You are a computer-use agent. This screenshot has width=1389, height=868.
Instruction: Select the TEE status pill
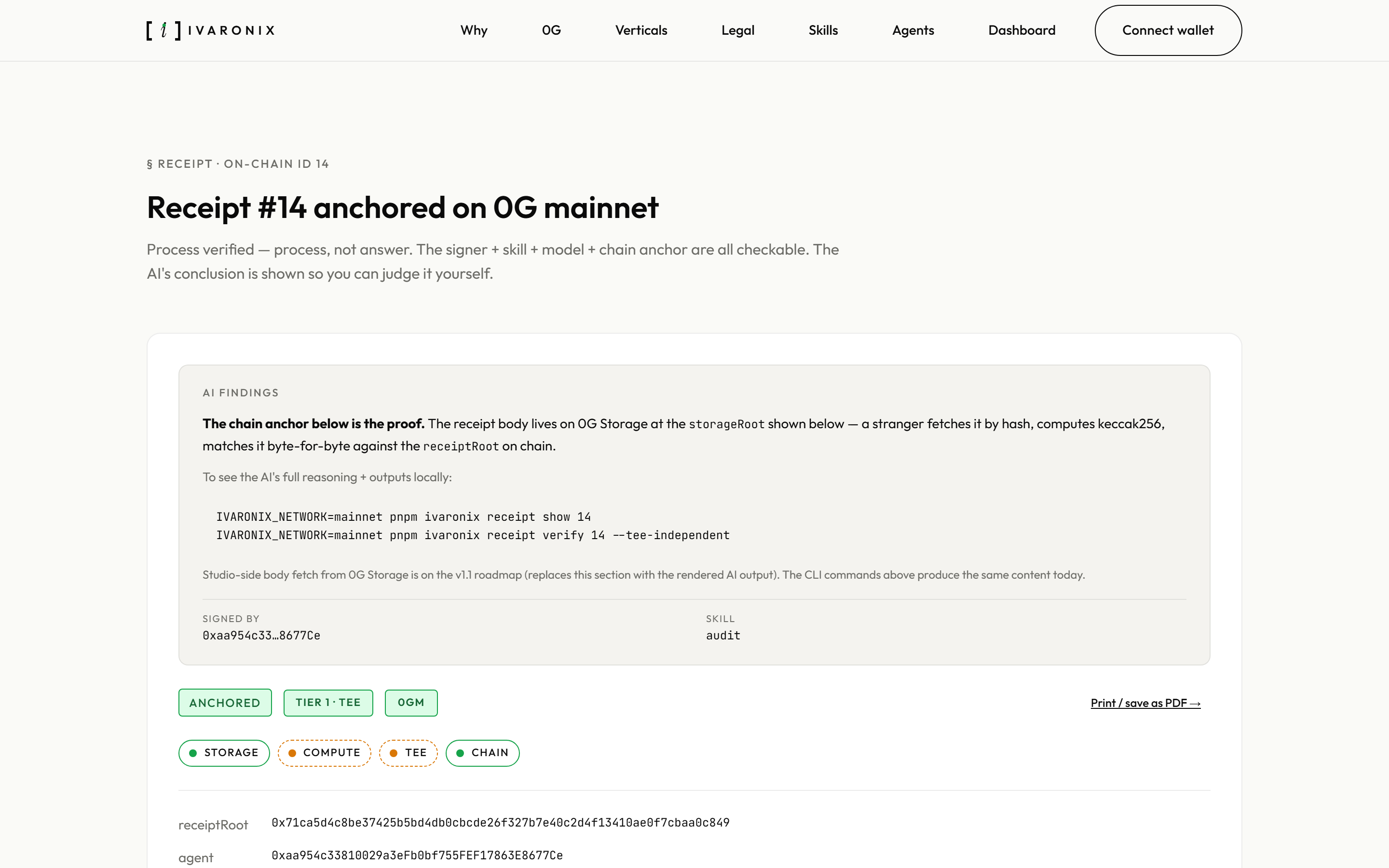408,753
